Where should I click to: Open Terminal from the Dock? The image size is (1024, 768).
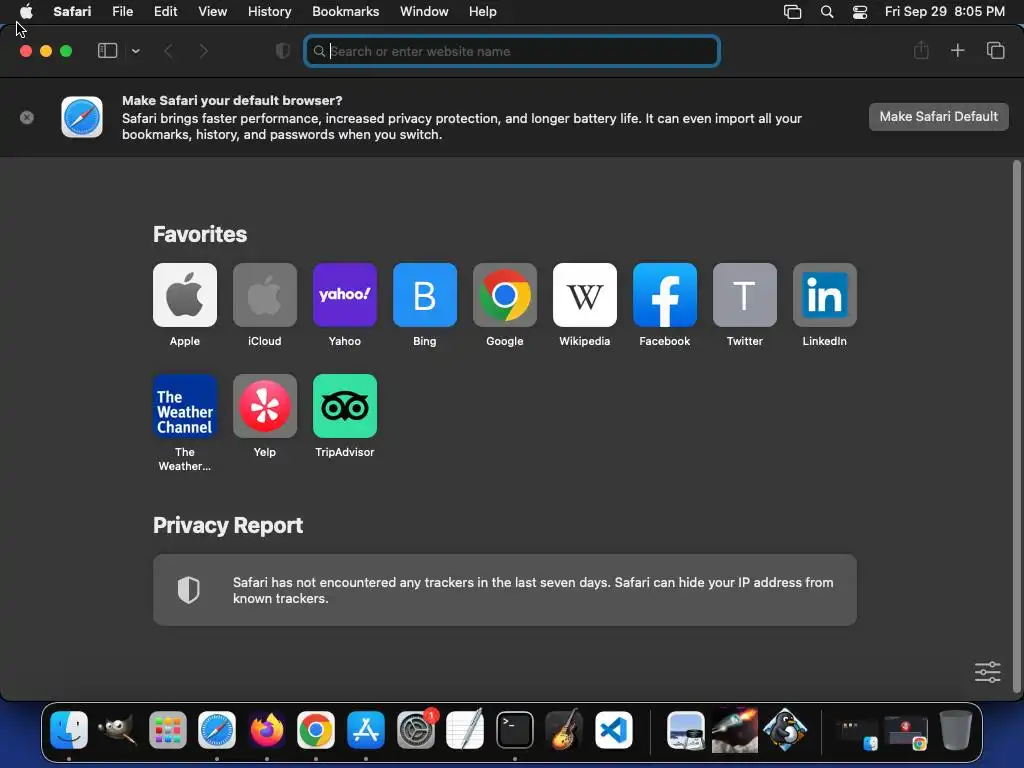click(515, 729)
